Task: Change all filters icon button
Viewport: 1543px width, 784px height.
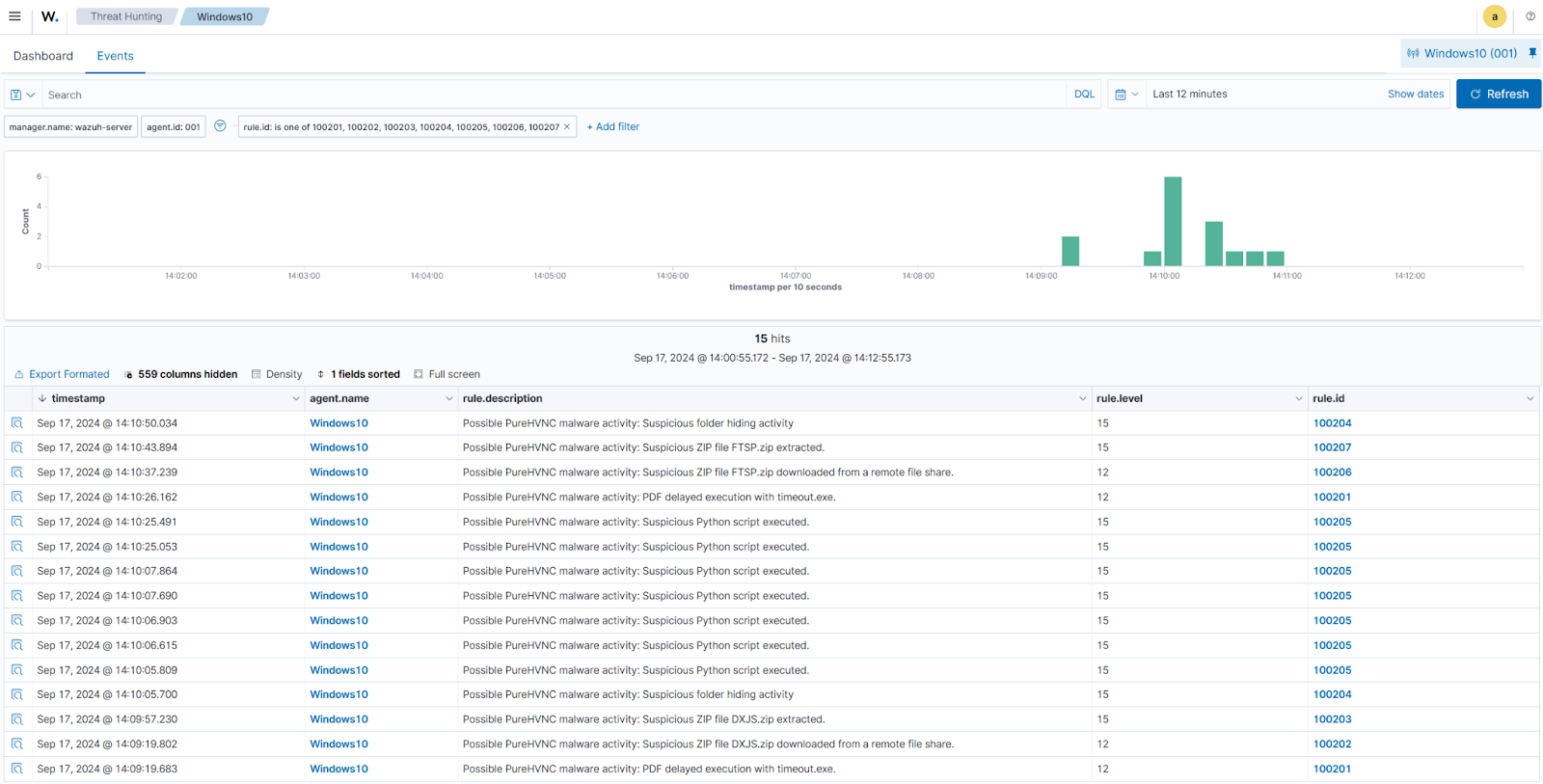Action: coord(220,126)
